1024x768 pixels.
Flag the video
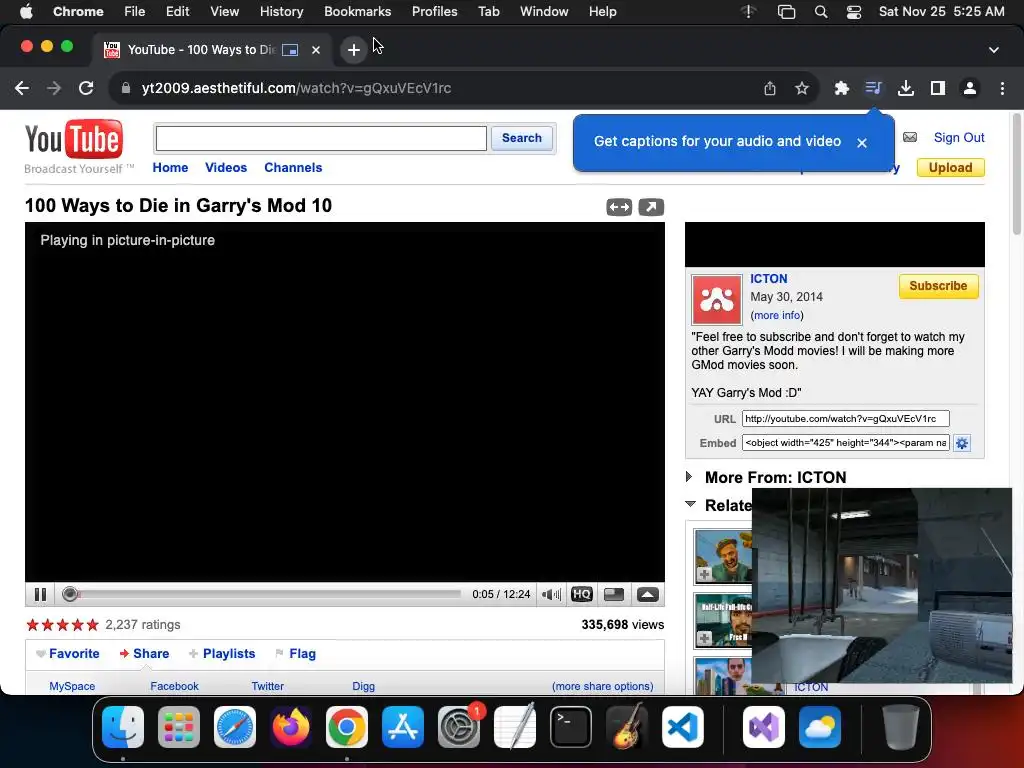(x=296, y=654)
